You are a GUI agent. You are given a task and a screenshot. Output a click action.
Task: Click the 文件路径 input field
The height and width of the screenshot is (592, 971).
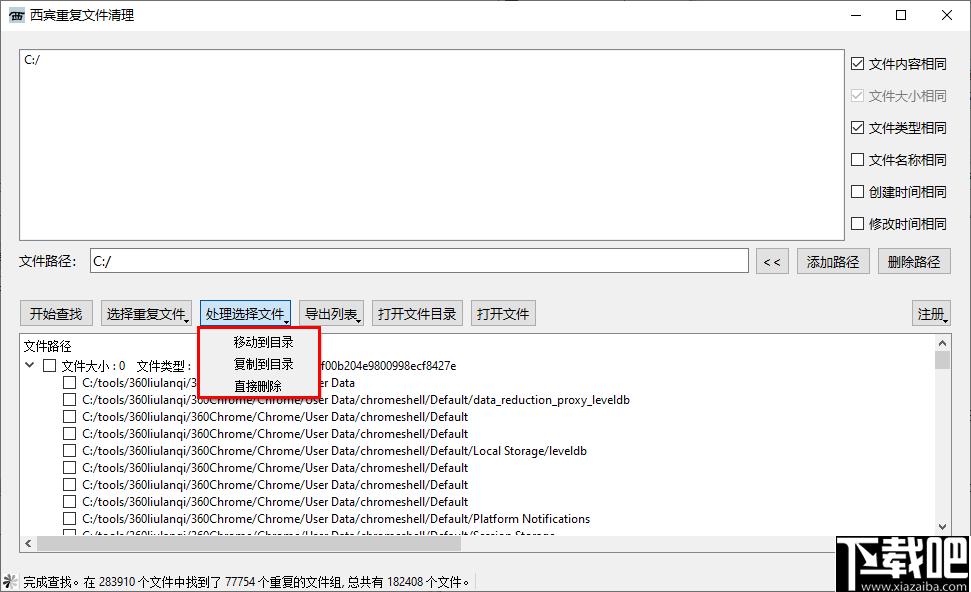pos(419,261)
